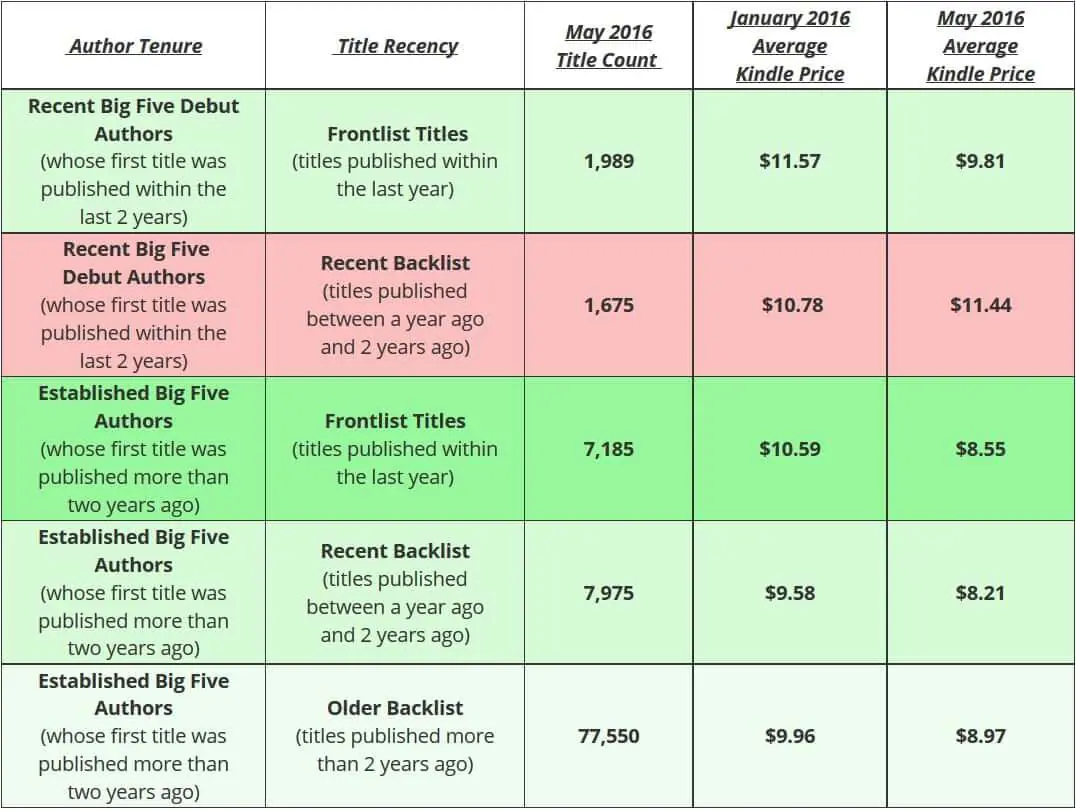
Task: Click January 2016 Average Kindle Price header
Action: [x=789, y=46]
